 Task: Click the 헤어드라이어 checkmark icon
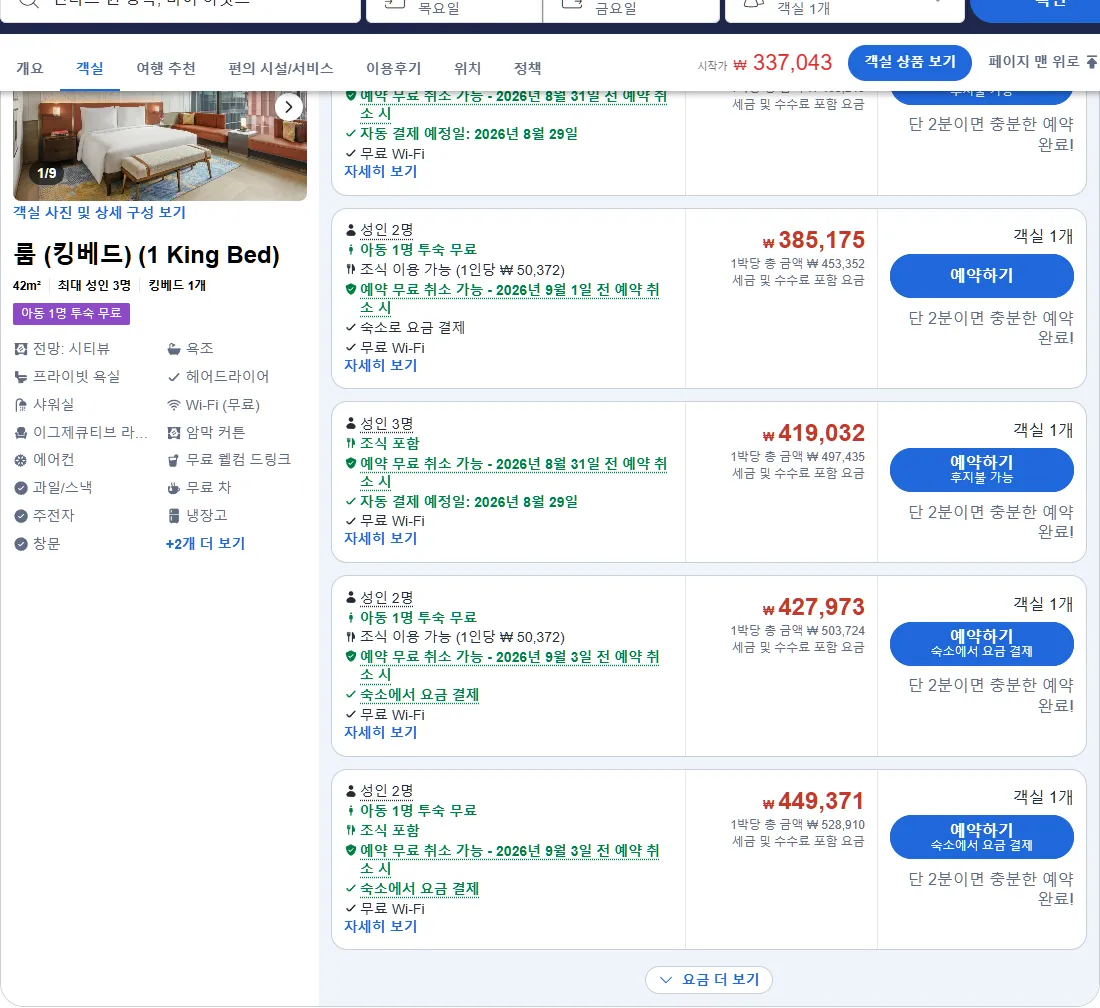click(174, 377)
